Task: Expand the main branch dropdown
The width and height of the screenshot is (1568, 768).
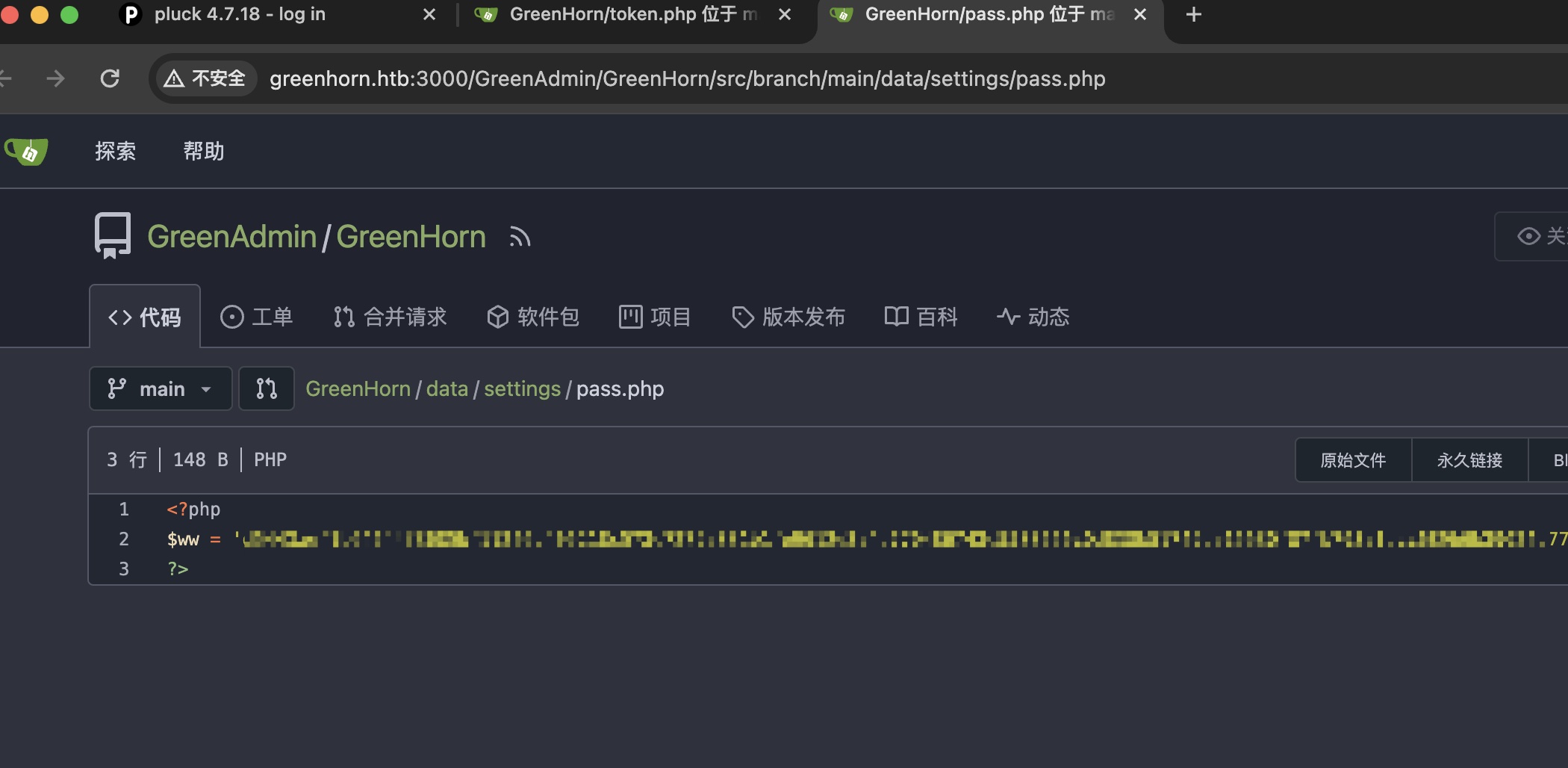Action: 161,388
